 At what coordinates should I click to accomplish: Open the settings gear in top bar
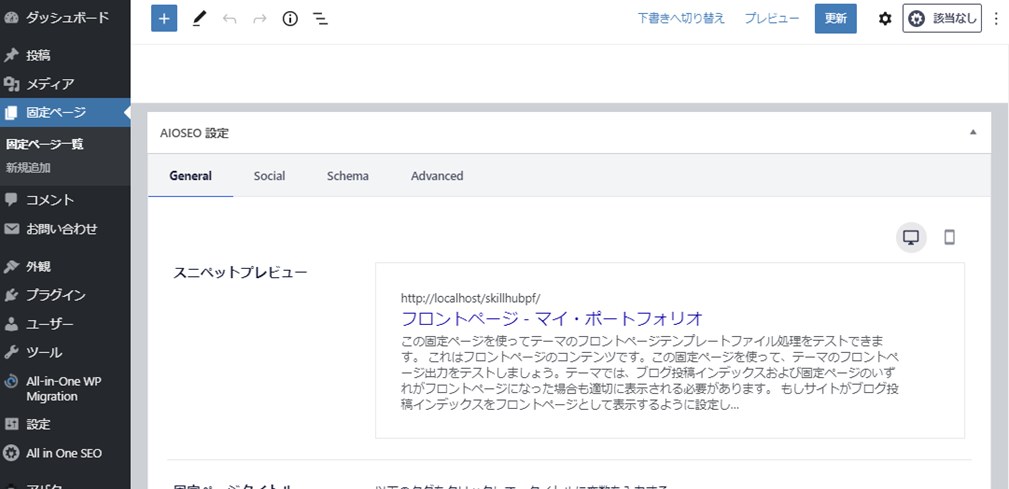(x=885, y=19)
